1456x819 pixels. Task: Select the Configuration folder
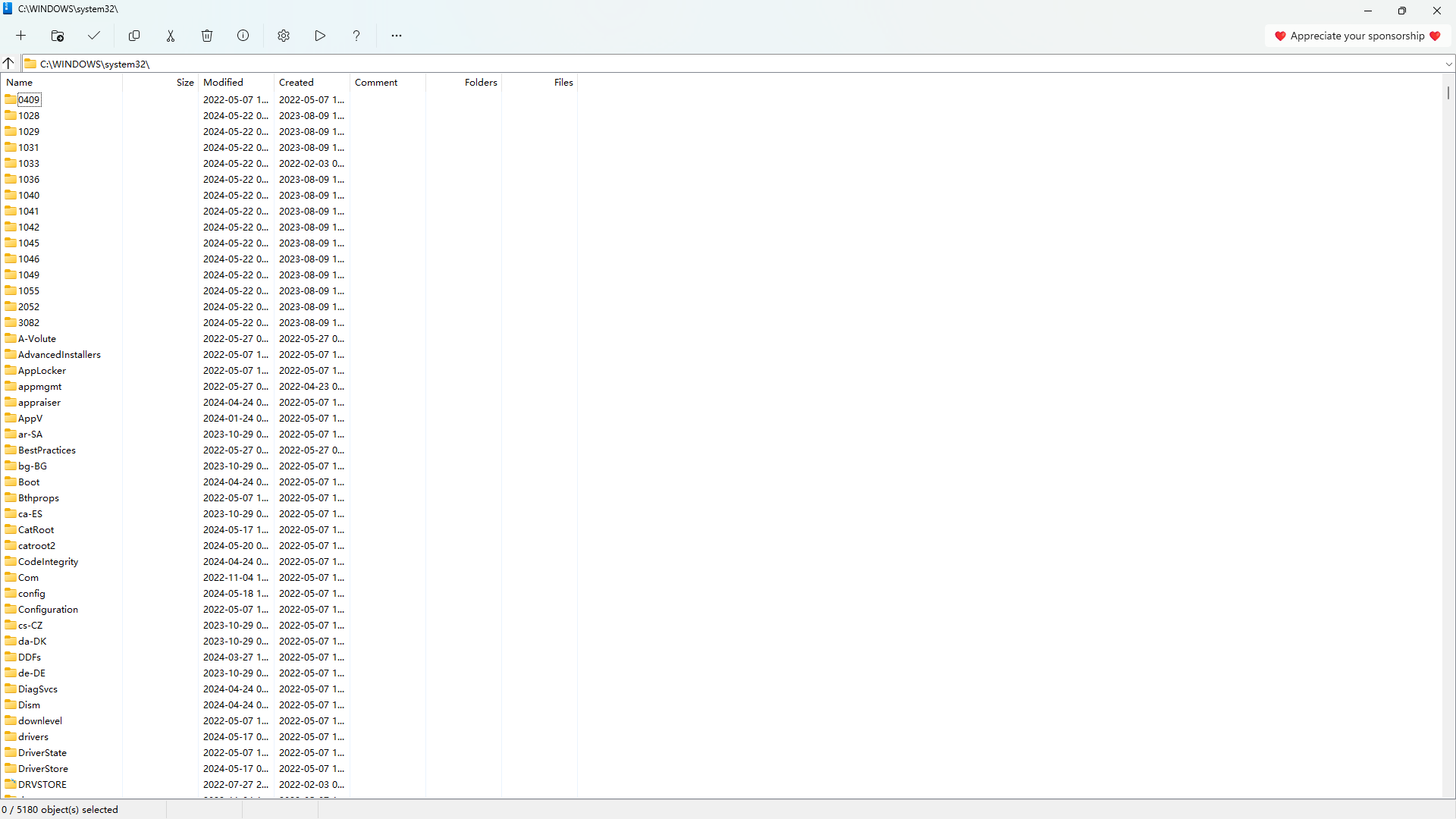48,609
